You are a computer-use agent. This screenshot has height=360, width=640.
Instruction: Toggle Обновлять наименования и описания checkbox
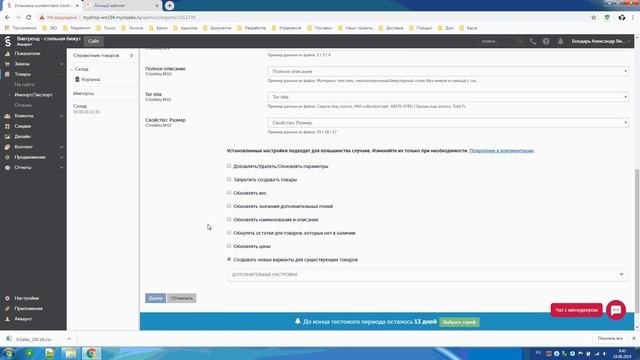pyautogui.click(x=229, y=220)
